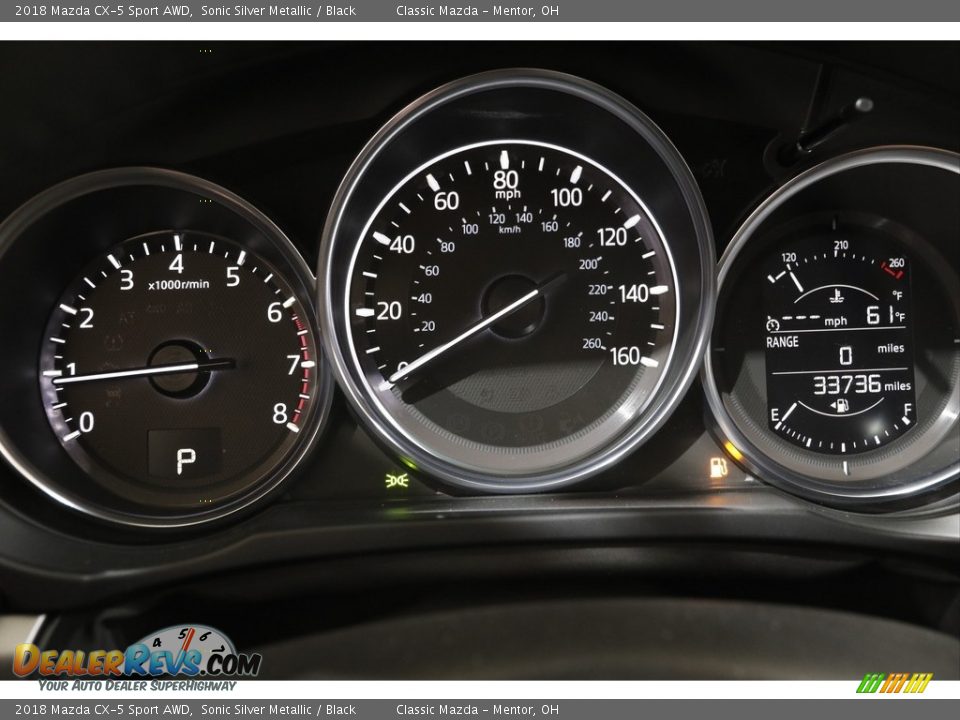Click the colored stripes logo bottom right
The height and width of the screenshot is (720, 960).
(894, 683)
